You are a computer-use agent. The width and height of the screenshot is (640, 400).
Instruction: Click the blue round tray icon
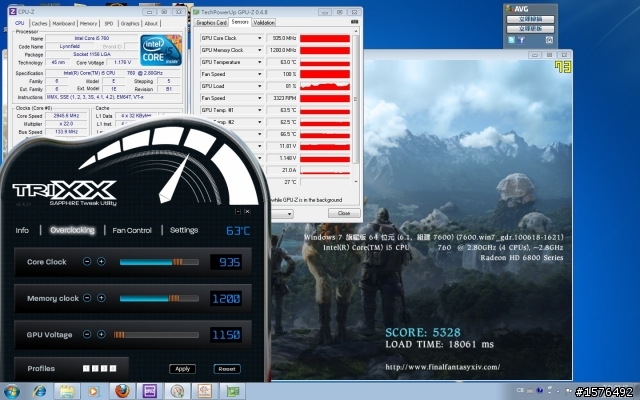(540, 390)
